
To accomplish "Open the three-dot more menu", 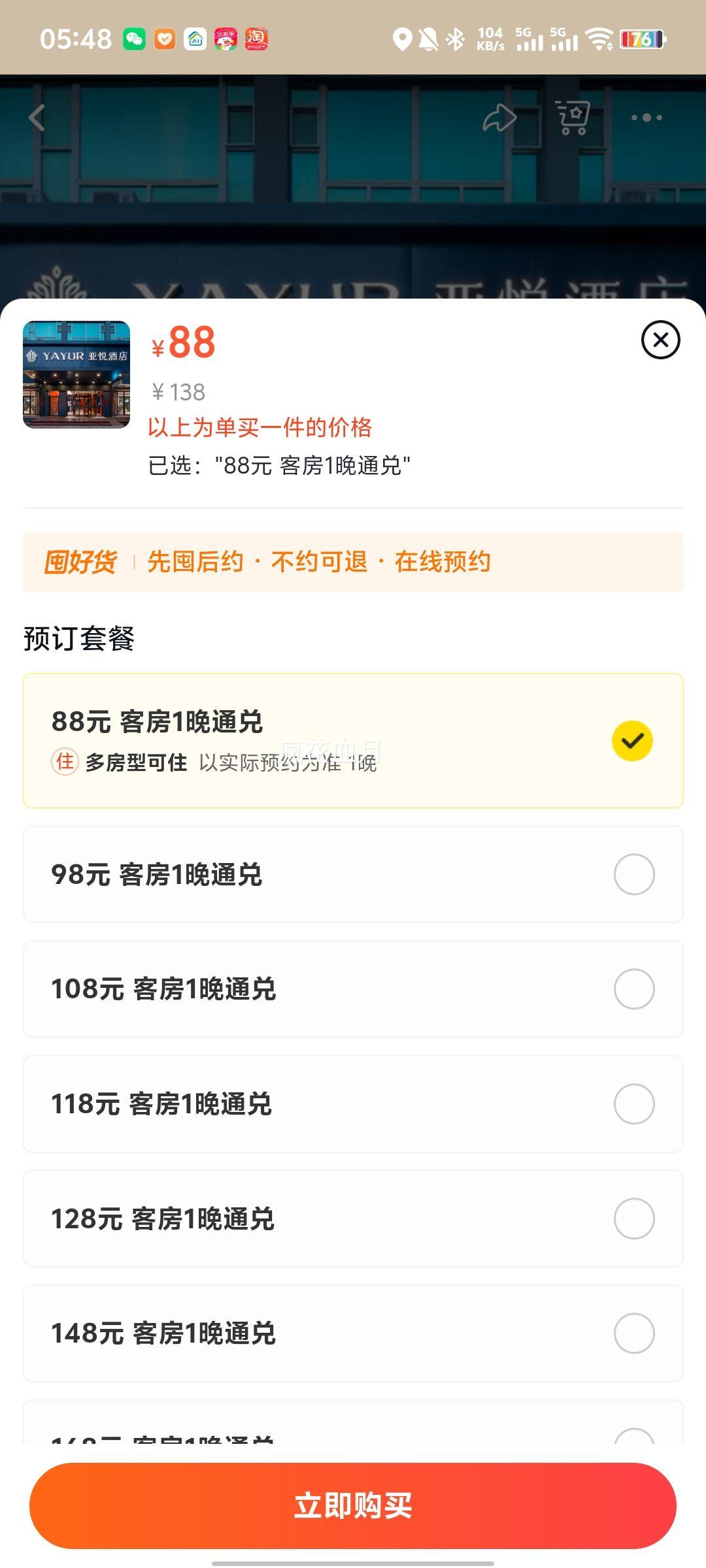I will pos(647,118).
